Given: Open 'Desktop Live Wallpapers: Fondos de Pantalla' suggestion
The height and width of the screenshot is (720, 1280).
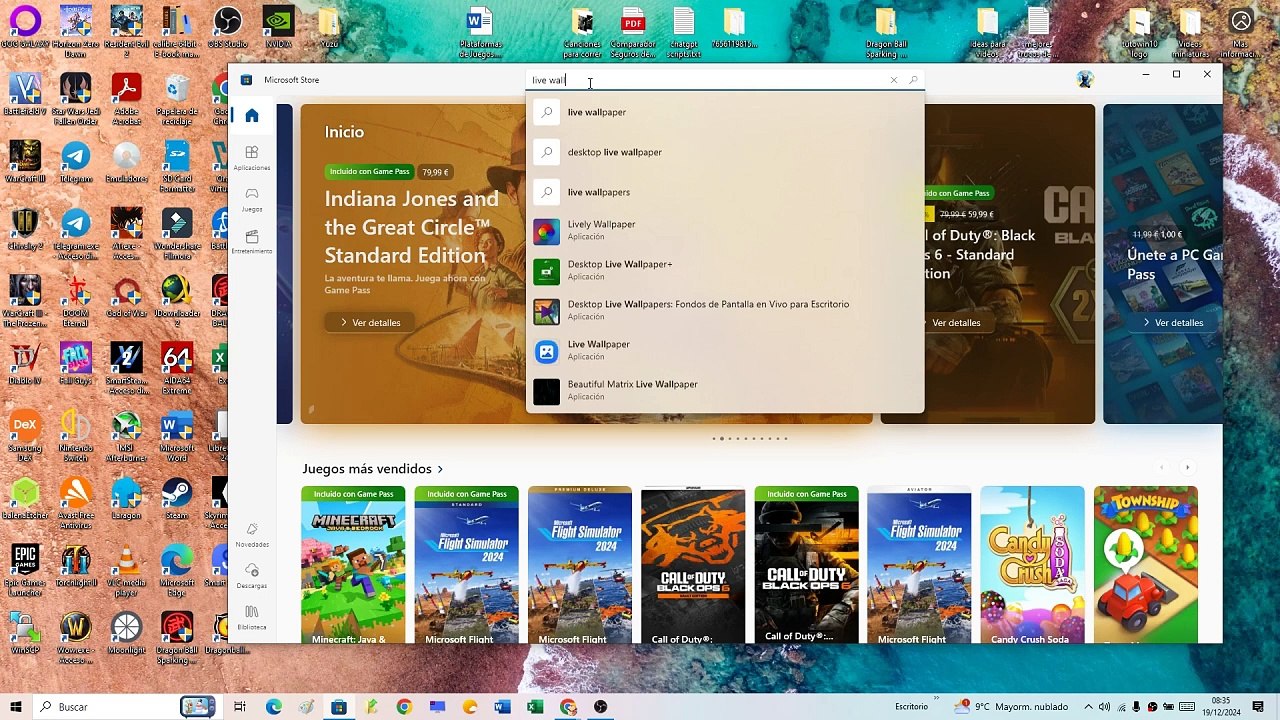Looking at the screenshot, I should 725,310.
